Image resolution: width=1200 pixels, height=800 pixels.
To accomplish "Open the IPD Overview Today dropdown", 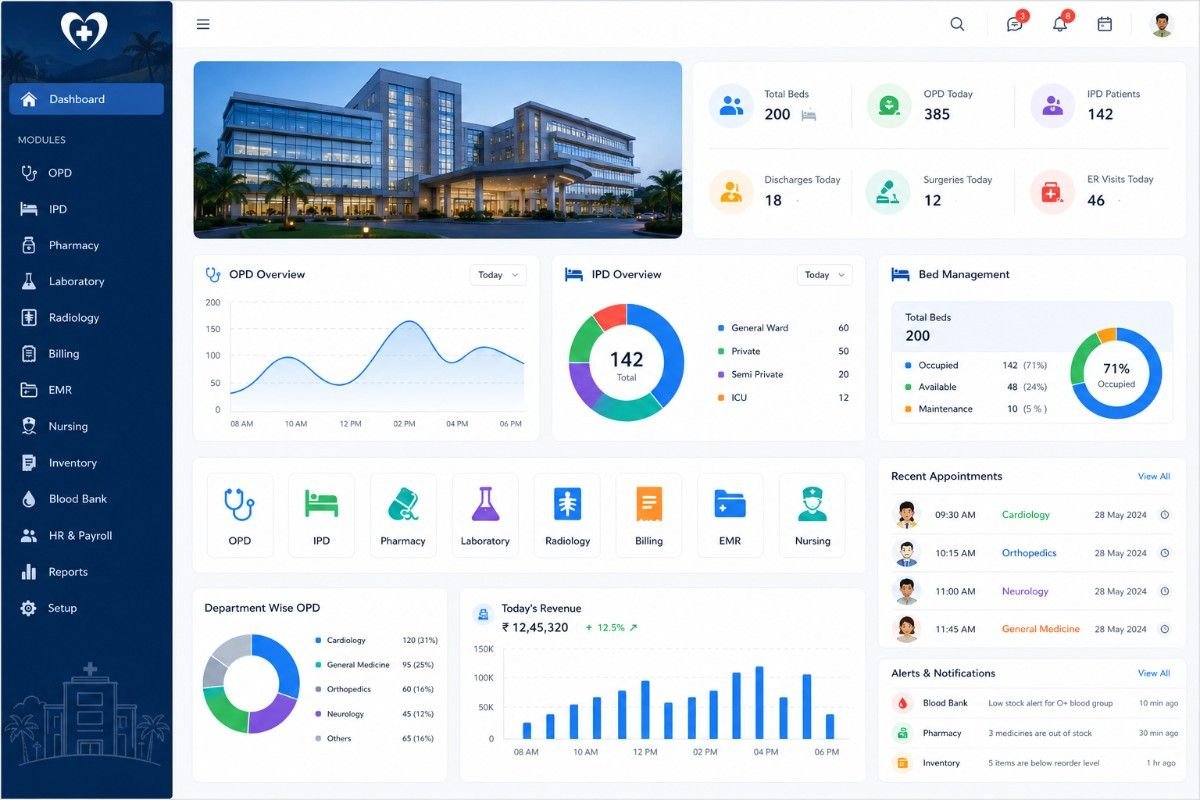I will pos(824,275).
